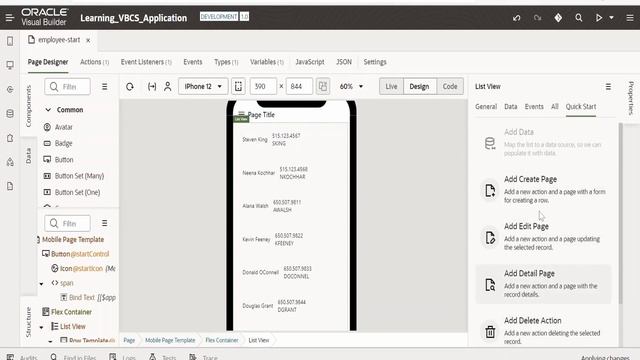The height and width of the screenshot is (360, 640).
Task: Run the application preview play button
Action: 599,18
